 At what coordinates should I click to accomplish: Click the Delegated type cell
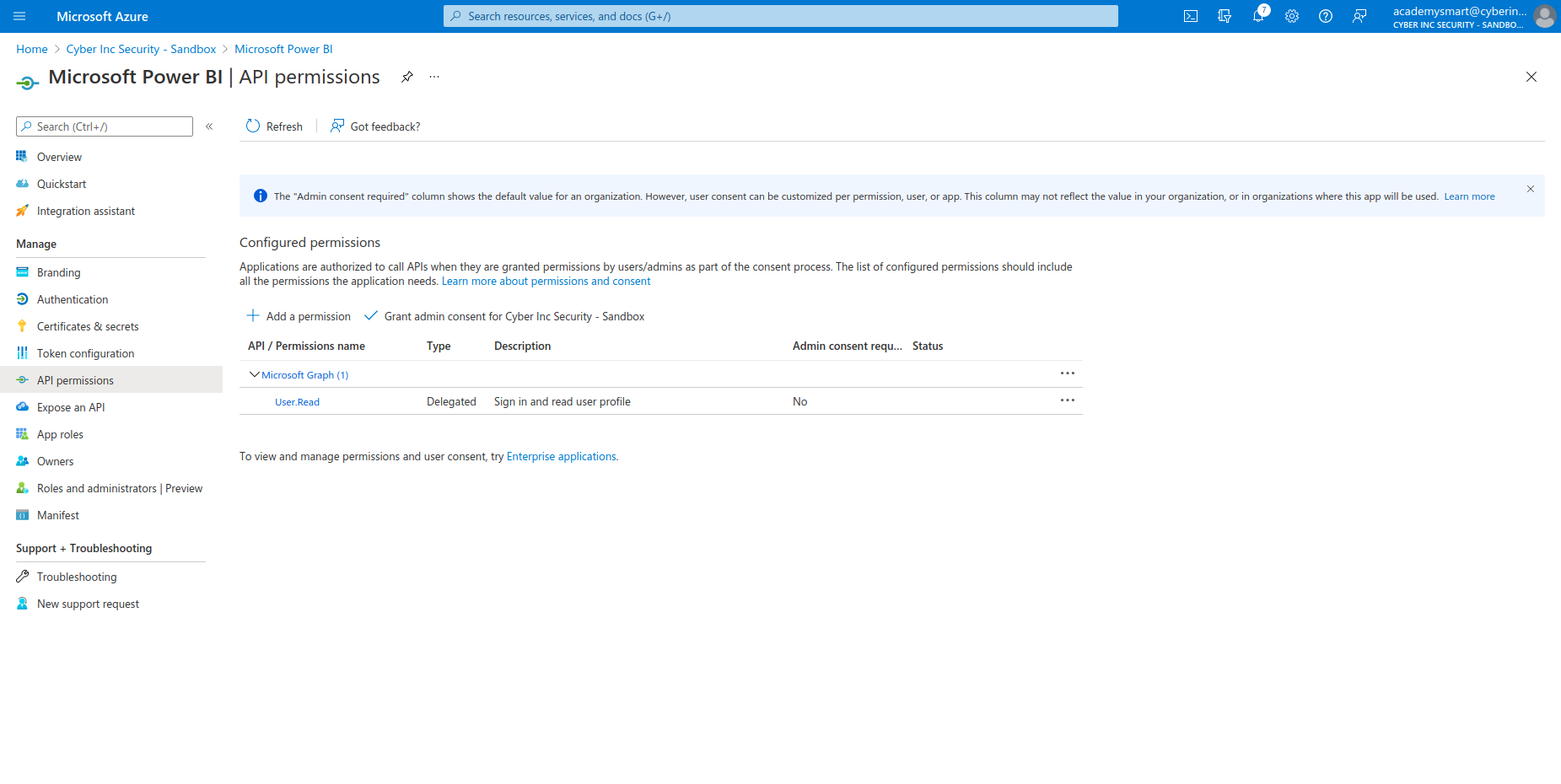point(451,401)
